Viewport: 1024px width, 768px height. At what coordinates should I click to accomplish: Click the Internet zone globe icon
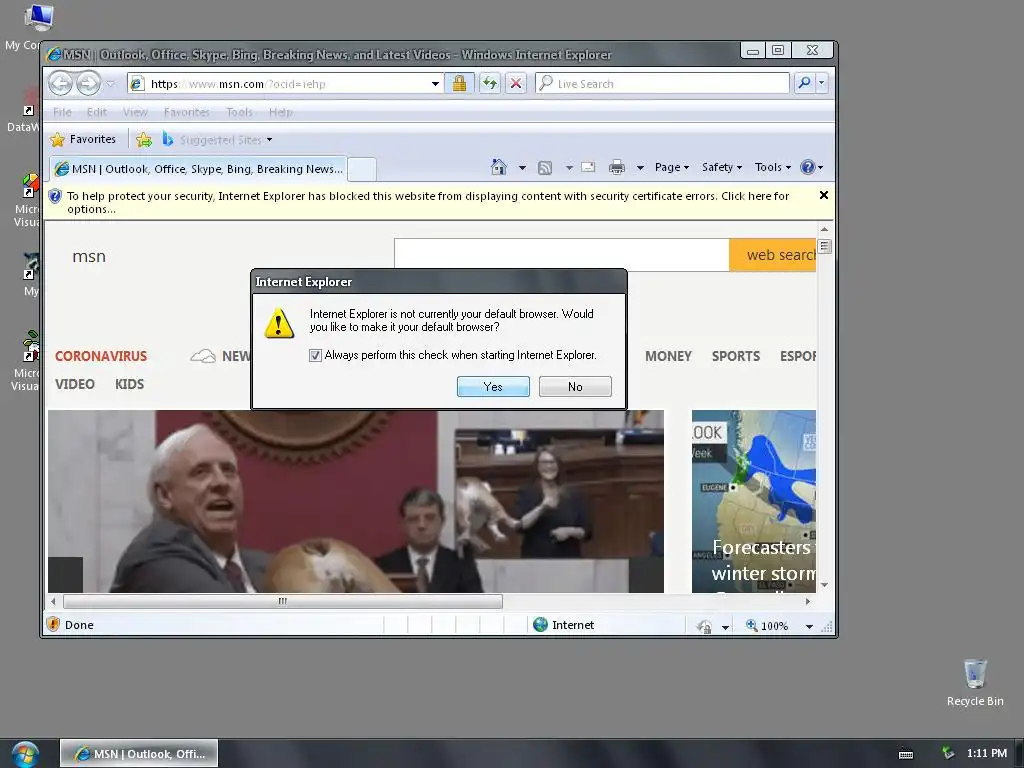[x=540, y=624]
